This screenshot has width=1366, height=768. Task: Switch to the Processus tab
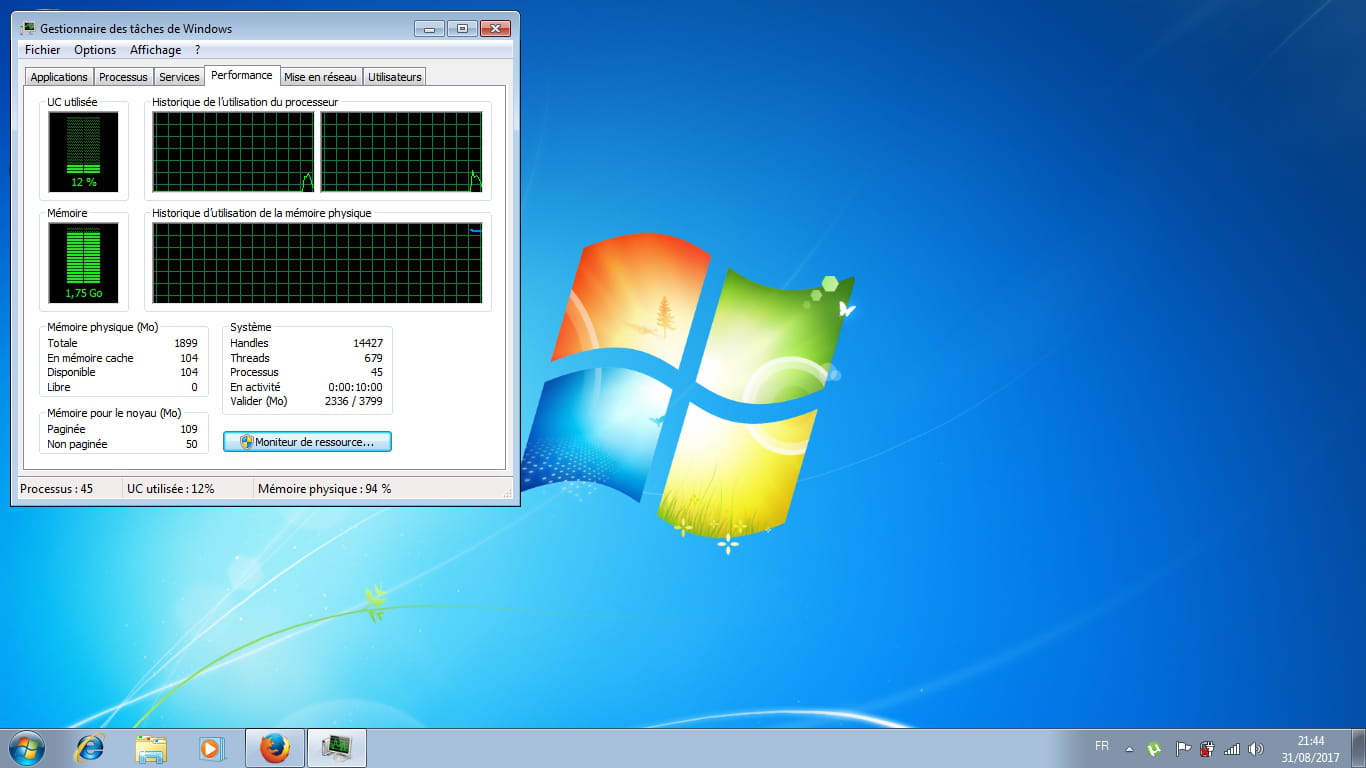(123, 77)
